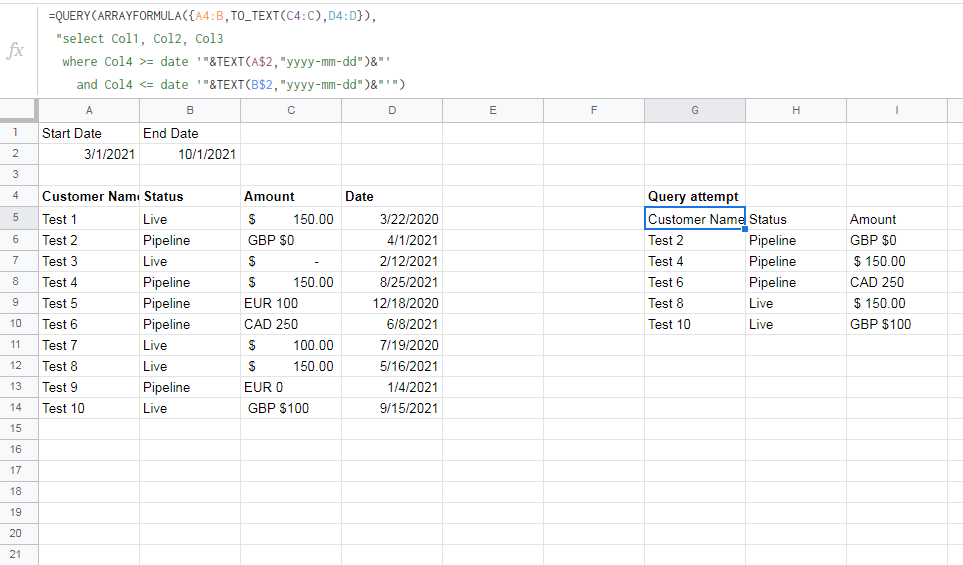The width and height of the screenshot is (963, 565).
Task: Select column B header
Action: click(190, 111)
